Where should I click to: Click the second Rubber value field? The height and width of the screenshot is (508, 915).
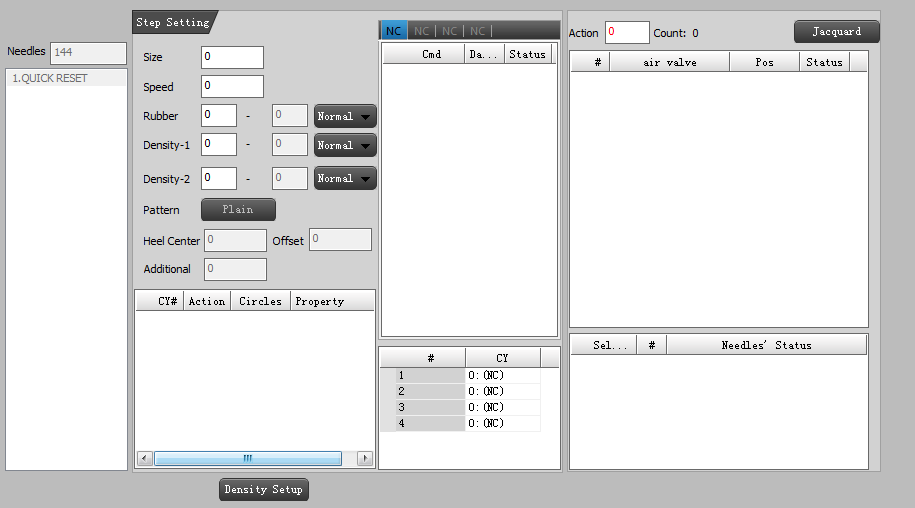click(x=289, y=115)
